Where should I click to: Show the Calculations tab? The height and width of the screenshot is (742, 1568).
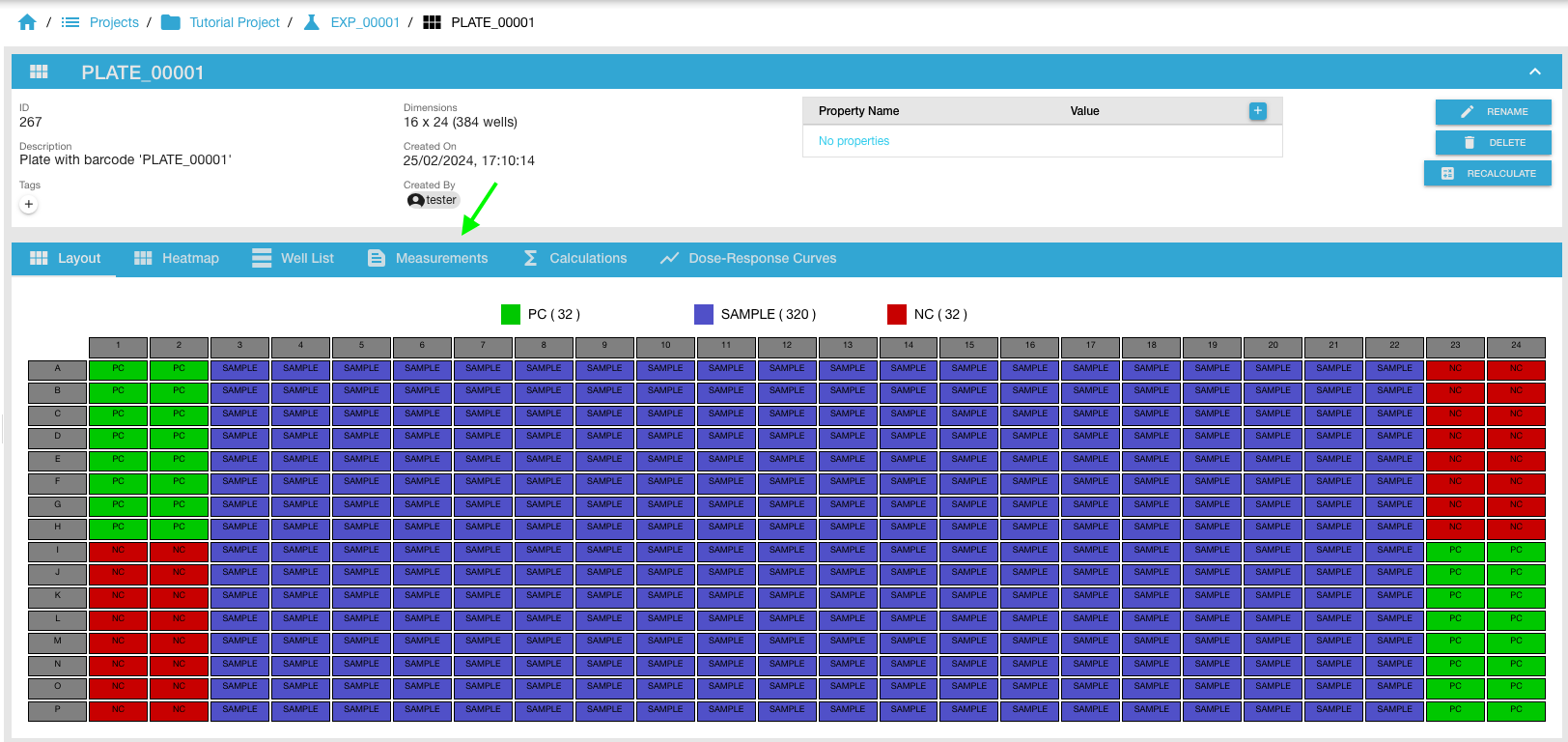(x=575, y=258)
